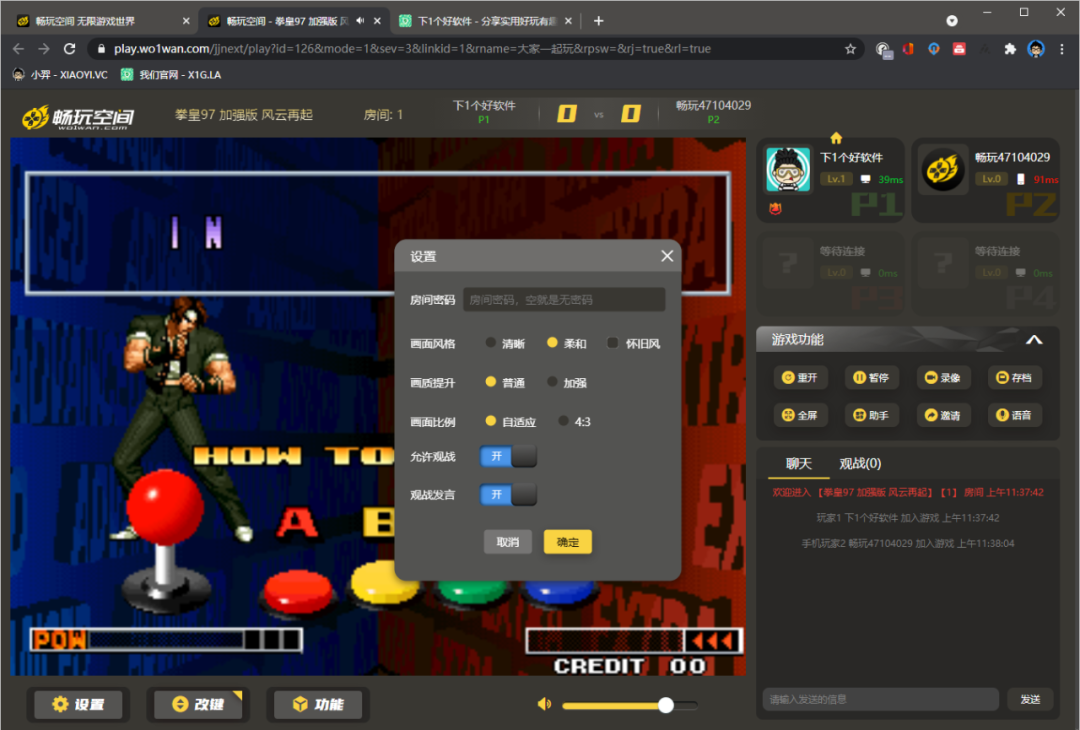The width and height of the screenshot is (1080, 730).
Task: Mute sound via the speaker icon
Action: coord(544,704)
